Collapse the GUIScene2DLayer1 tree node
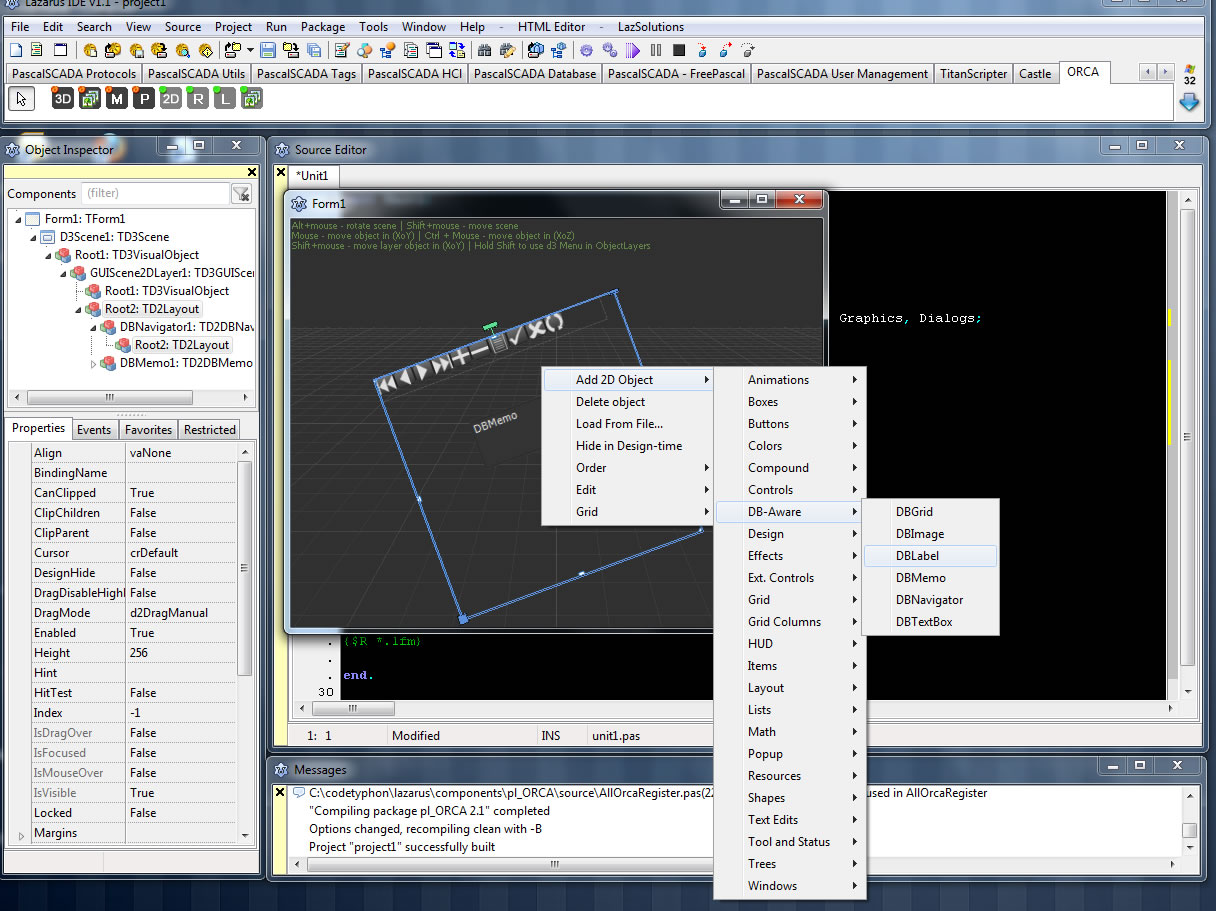The width and height of the screenshot is (1216, 911). click(x=64, y=273)
